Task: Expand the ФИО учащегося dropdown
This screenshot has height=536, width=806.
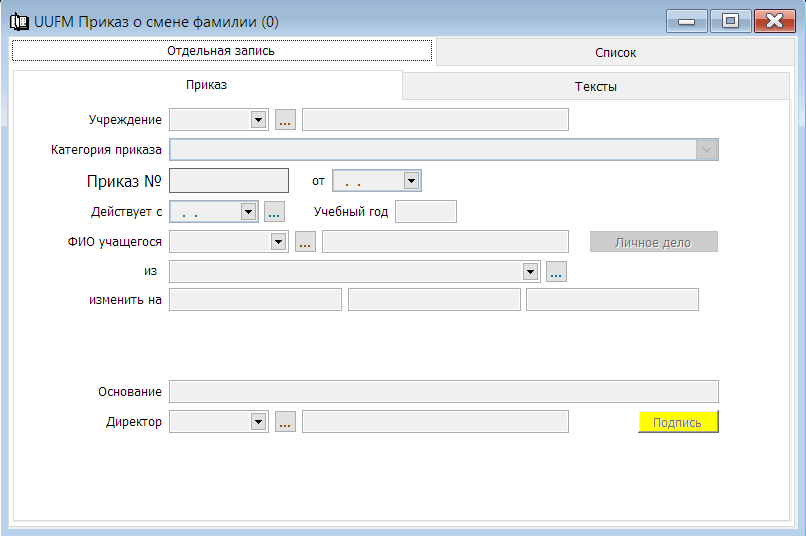Action: coord(278,242)
